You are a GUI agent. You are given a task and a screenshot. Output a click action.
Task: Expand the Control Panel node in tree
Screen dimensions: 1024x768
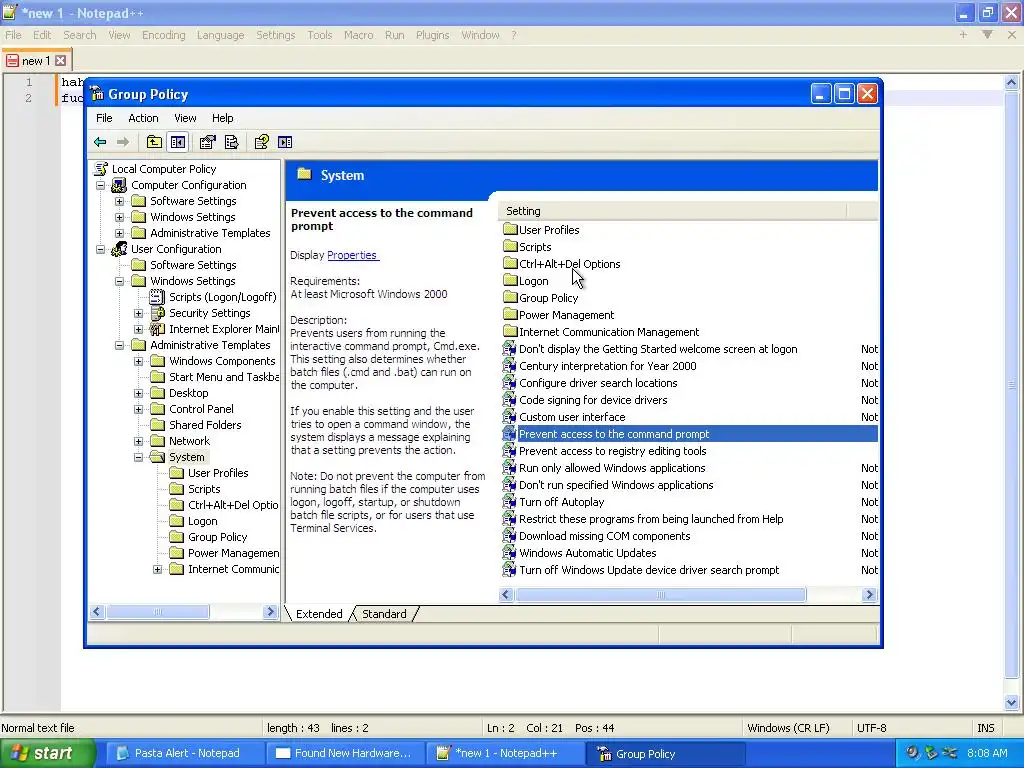pos(138,409)
